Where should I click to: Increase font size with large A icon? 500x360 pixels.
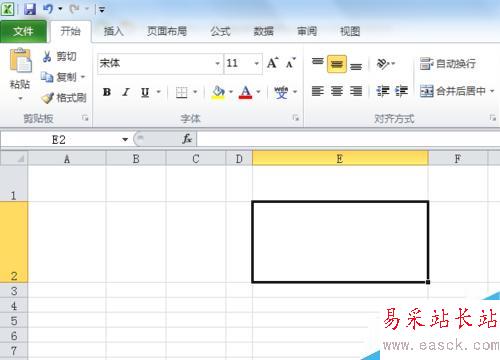click(x=273, y=63)
